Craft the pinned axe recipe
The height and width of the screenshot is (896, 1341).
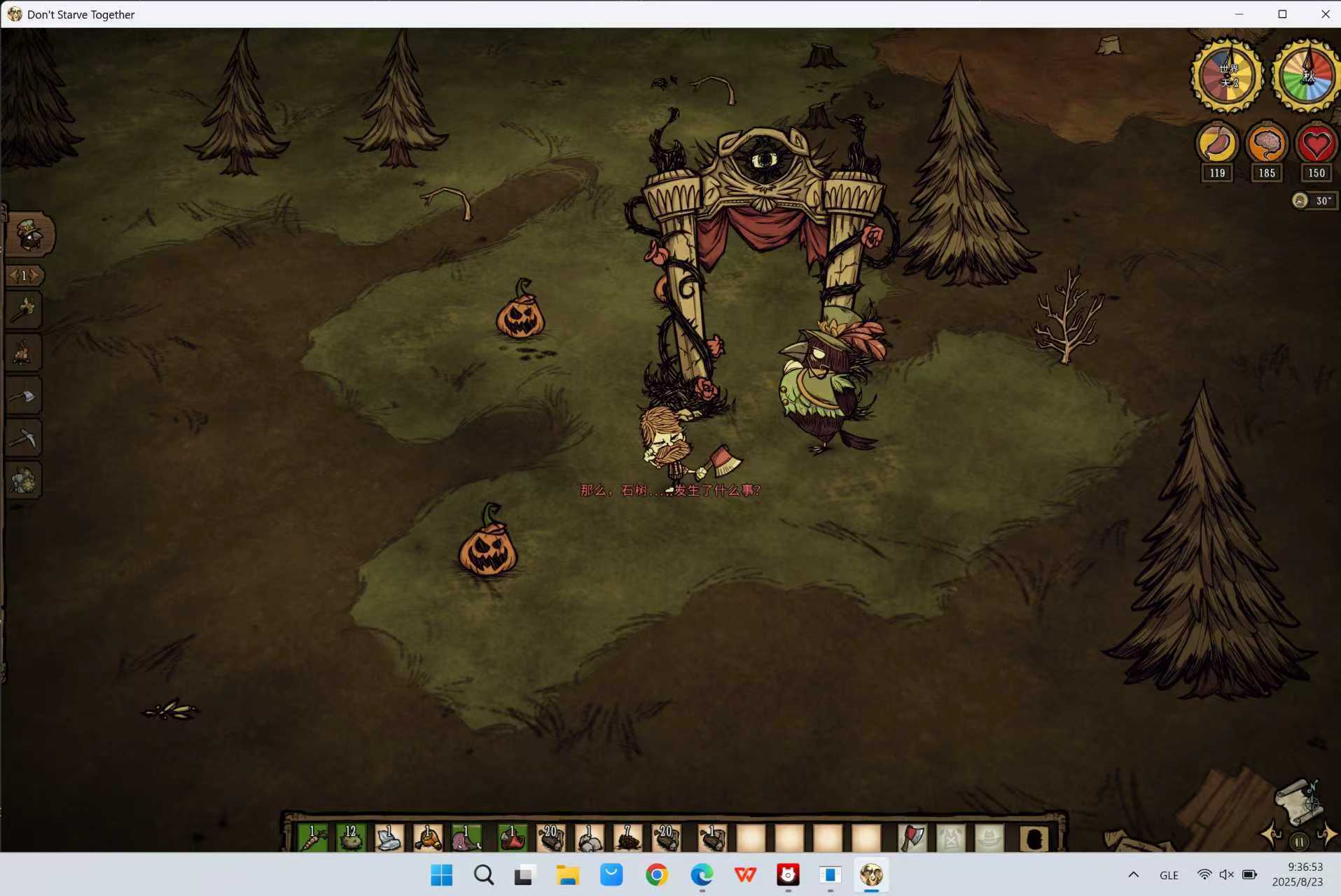24,395
